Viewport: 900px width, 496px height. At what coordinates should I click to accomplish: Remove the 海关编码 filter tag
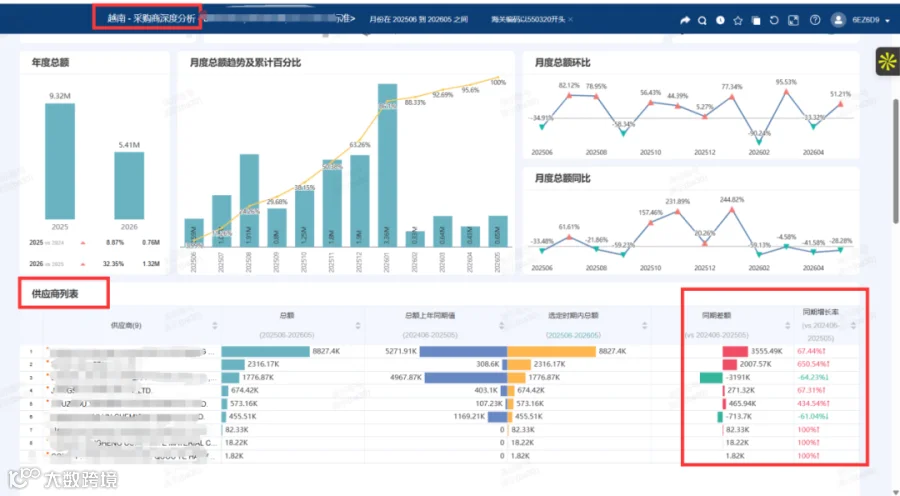[571, 20]
